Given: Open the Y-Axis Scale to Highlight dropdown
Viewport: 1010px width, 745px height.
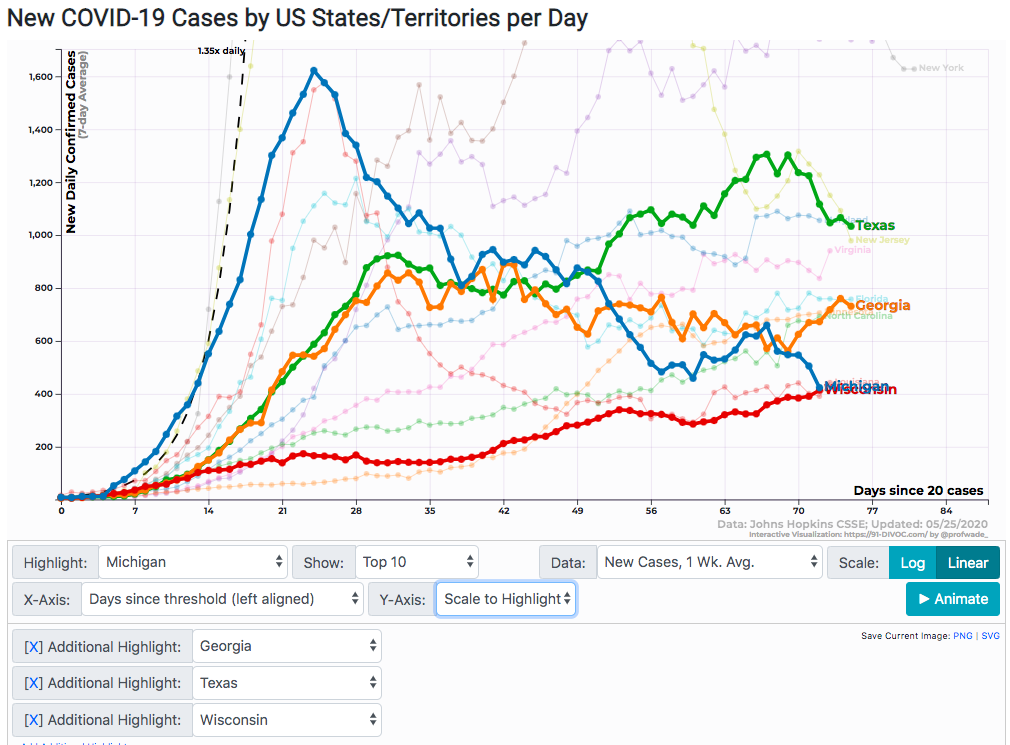Looking at the screenshot, I should [x=505, y=599].
